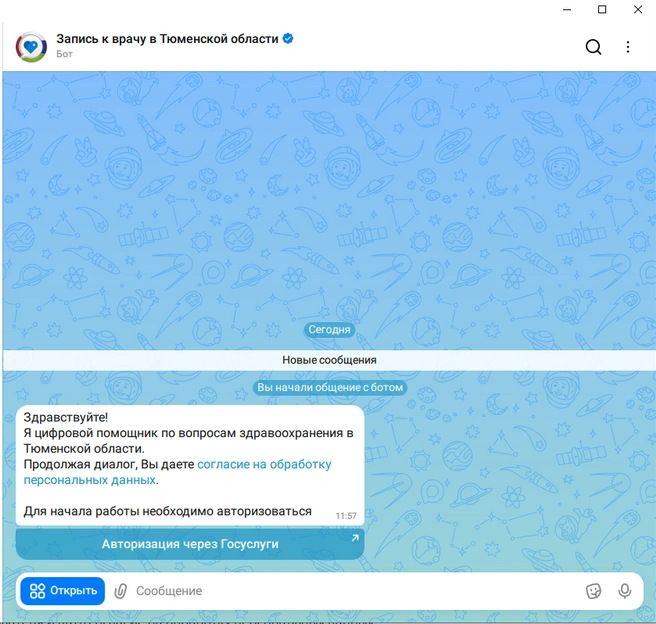Start voice message with microphone icon
The height and width of the screenshot is (624, 656).
[625, 591]
